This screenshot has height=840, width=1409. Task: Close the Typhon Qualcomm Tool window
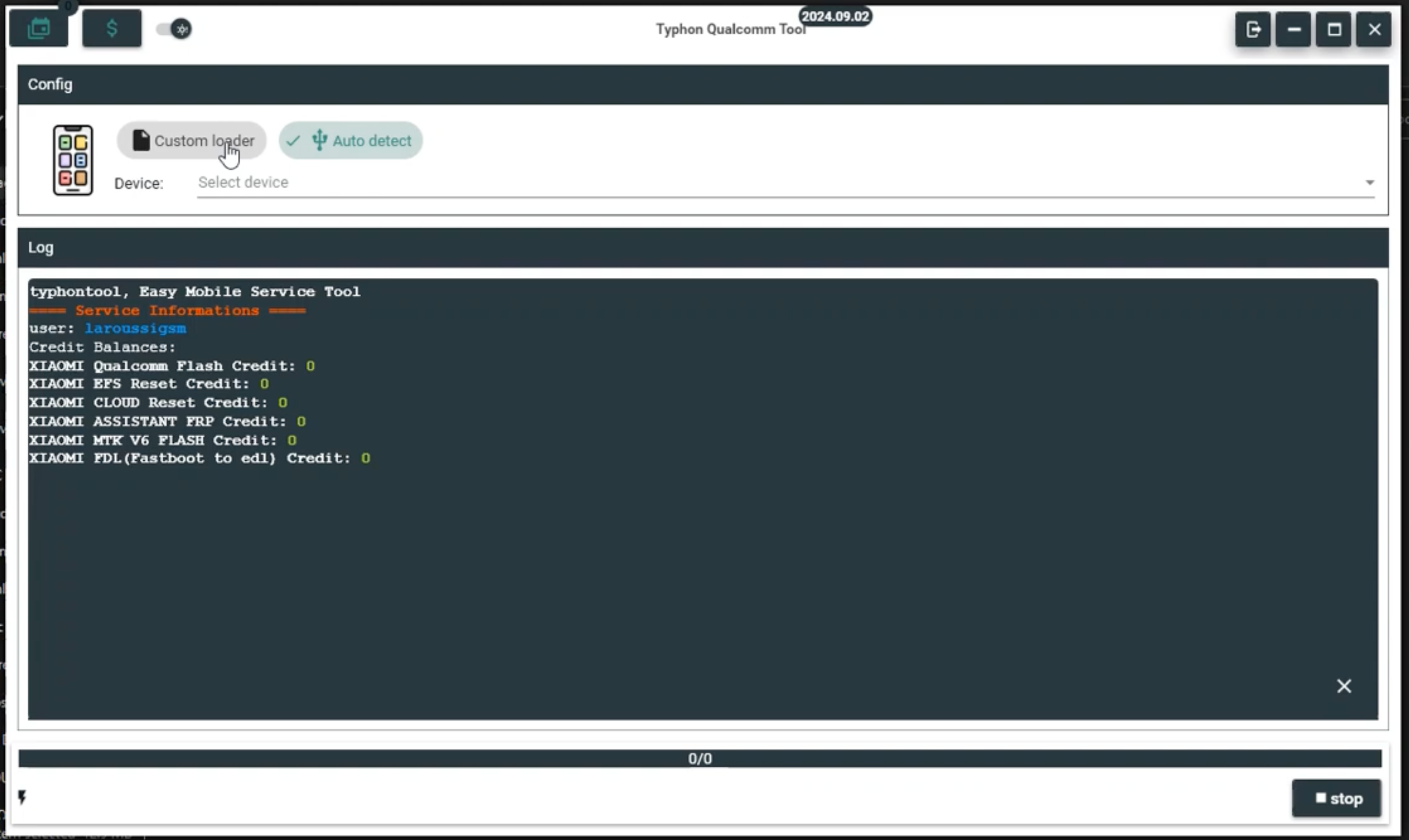point(1374,29)
